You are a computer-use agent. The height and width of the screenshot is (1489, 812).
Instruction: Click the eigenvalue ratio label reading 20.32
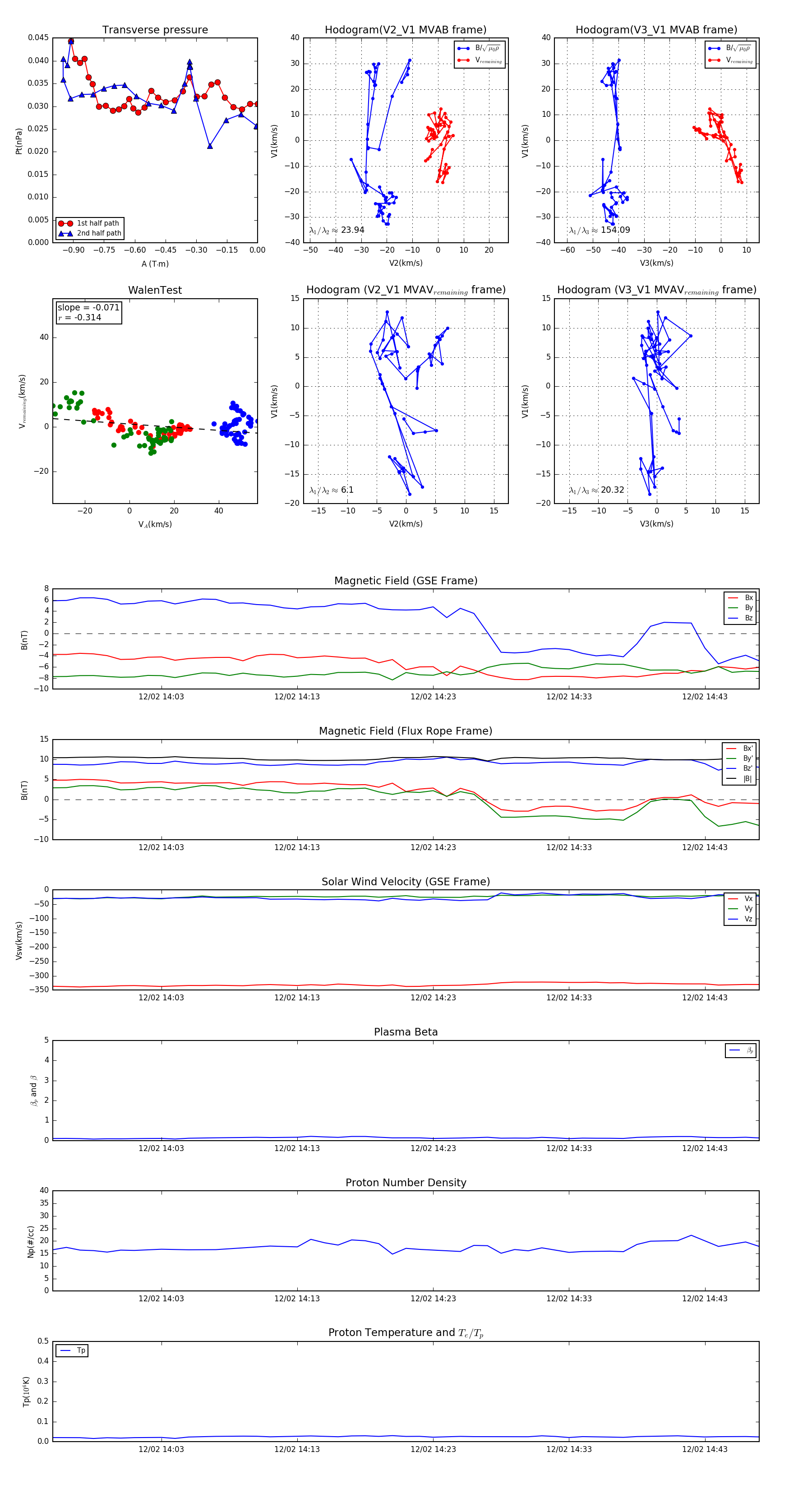point(597,490)
